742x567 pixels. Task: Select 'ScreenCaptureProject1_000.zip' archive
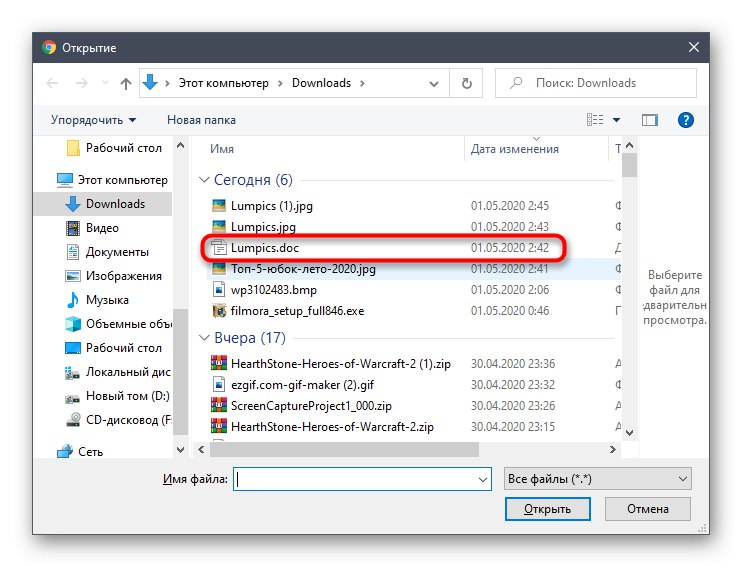[x=311, y=406]
